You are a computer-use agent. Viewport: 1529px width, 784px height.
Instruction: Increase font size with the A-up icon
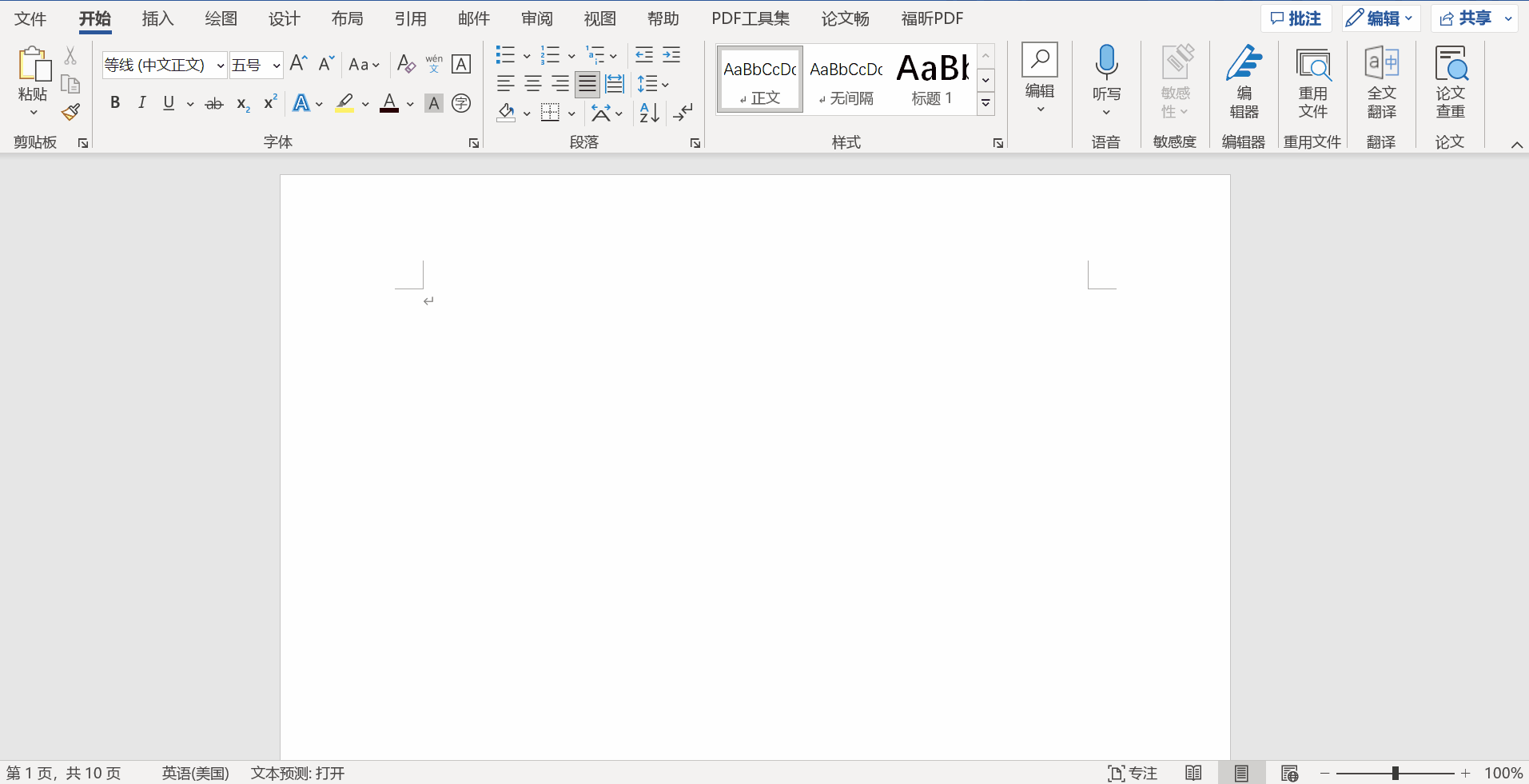(x=299, y=64)
